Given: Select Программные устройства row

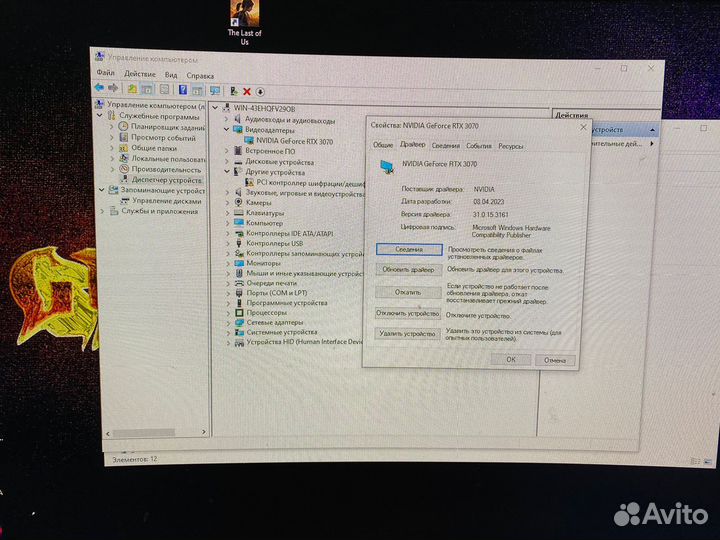Looking at the screenshot, I should pos(287,303).
